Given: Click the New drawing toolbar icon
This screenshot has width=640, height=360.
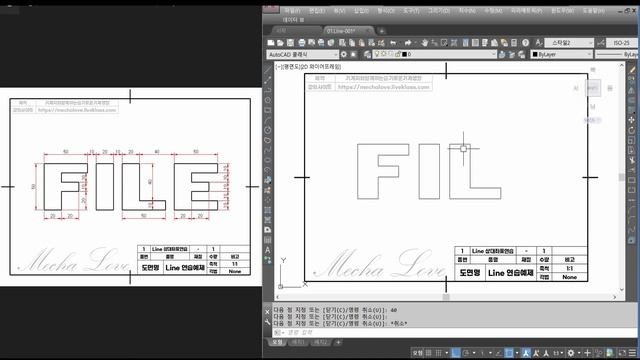Looking at the screenshot, I should (271, 42).
